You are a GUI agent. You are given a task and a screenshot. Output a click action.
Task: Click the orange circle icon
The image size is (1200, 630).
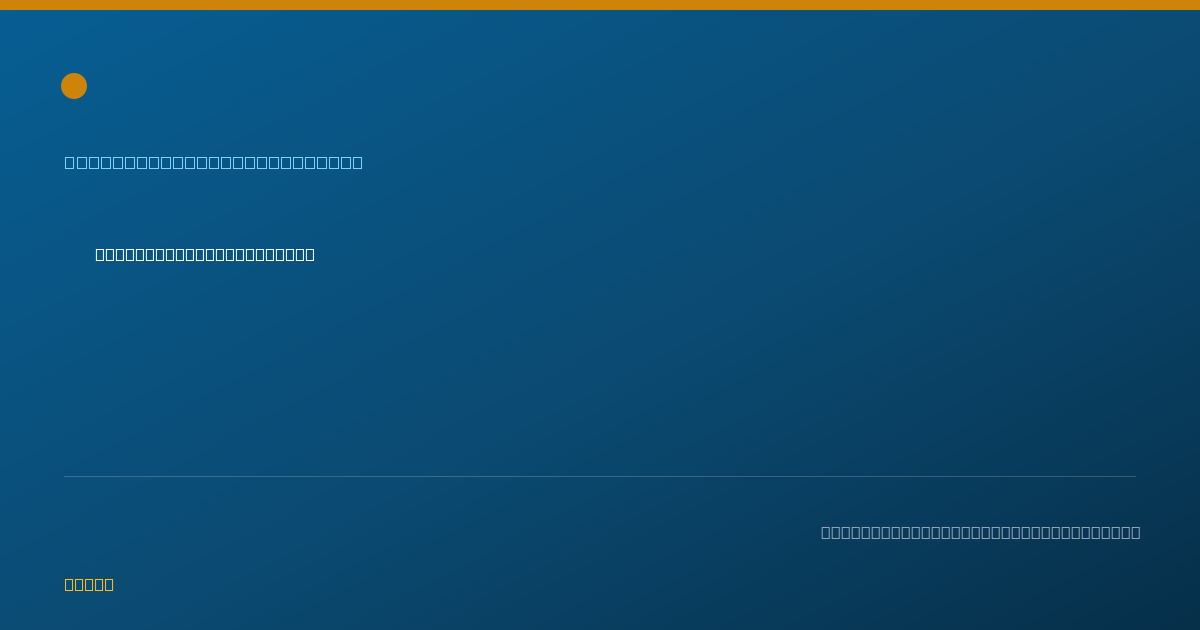[74, 86]
